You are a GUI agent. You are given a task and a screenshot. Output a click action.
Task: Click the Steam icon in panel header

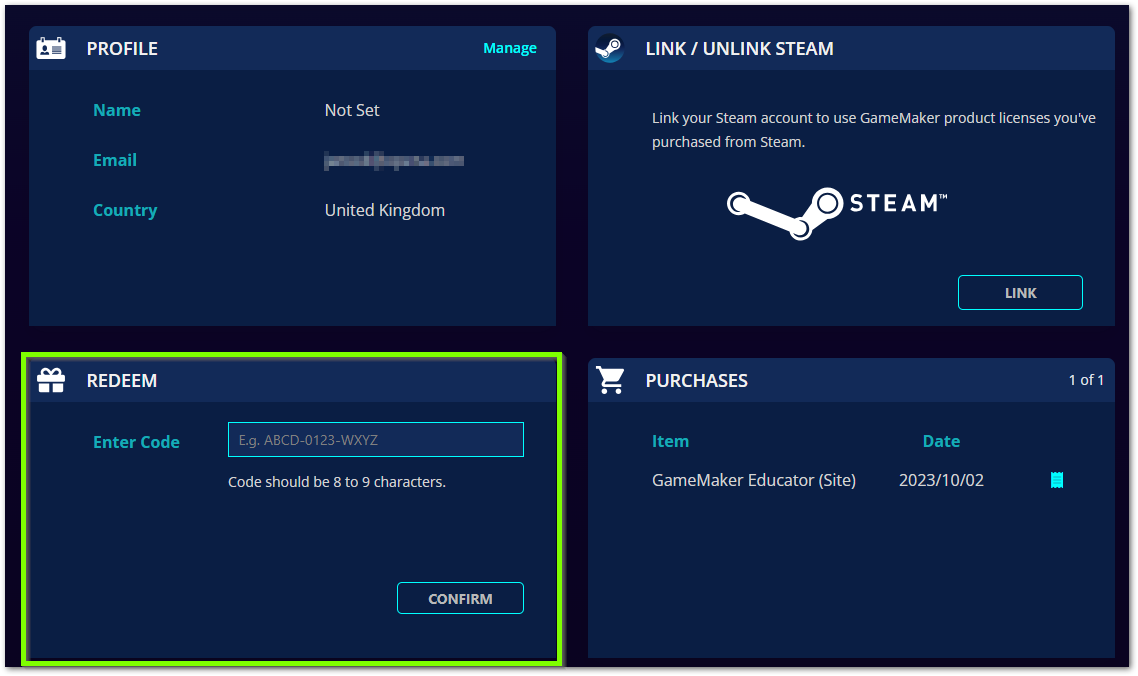point(609,48)
